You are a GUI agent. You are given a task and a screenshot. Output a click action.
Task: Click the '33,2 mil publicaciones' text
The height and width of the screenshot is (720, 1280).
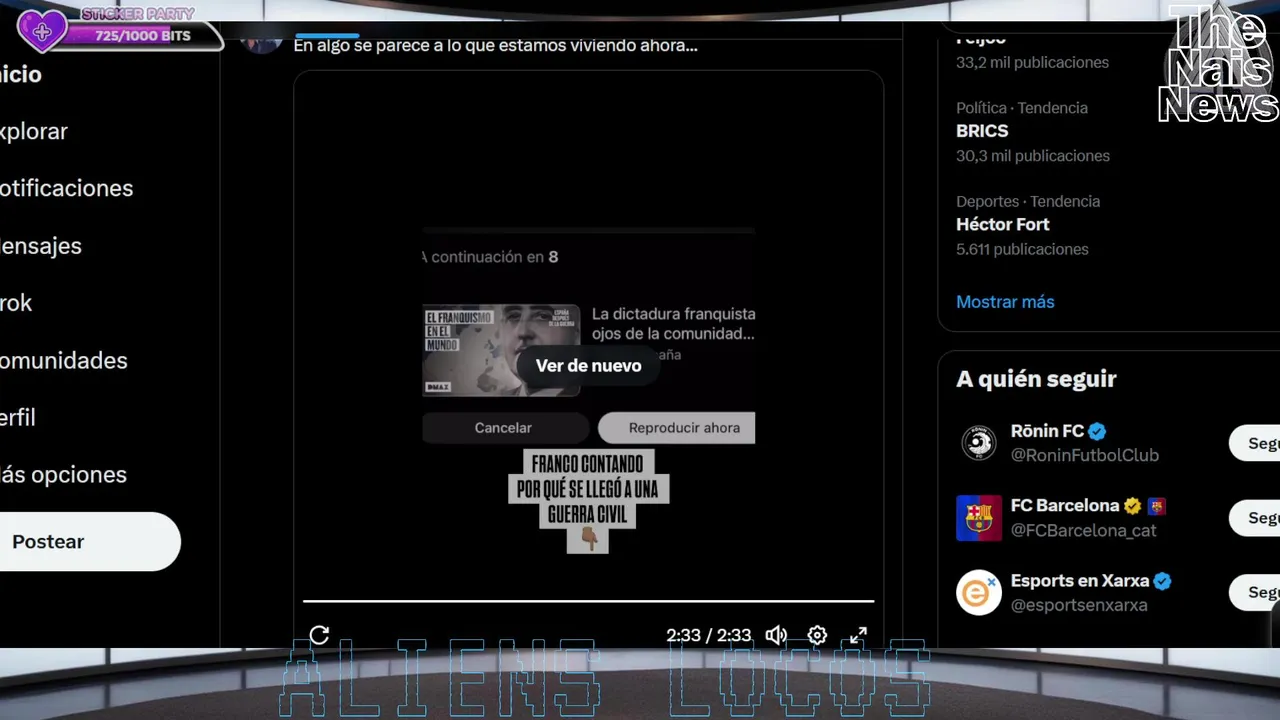point(1032,62)
